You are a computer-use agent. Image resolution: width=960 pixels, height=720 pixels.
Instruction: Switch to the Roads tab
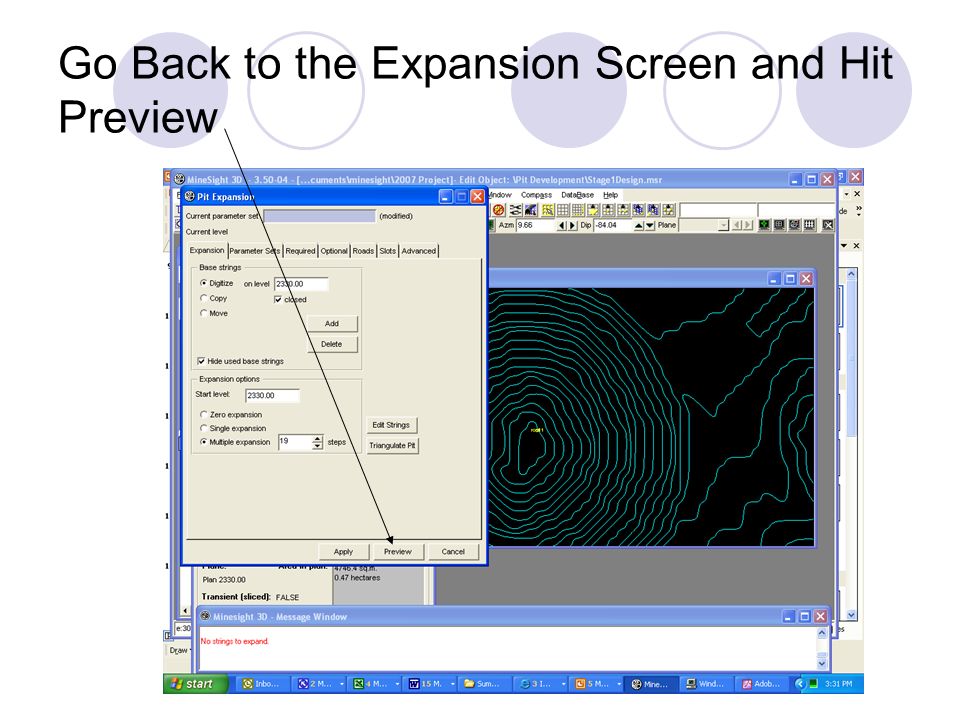pos(363,251)
